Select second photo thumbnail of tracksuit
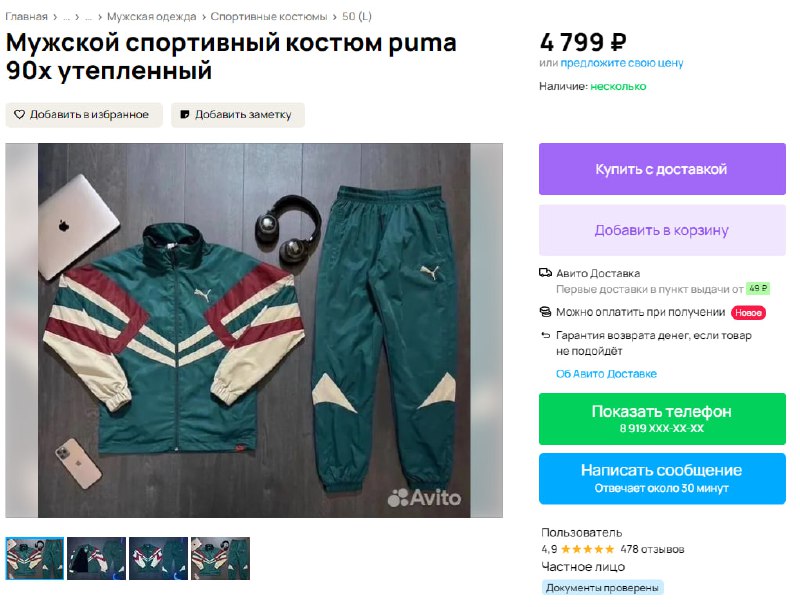800x607 pixels. coord(96,559)
